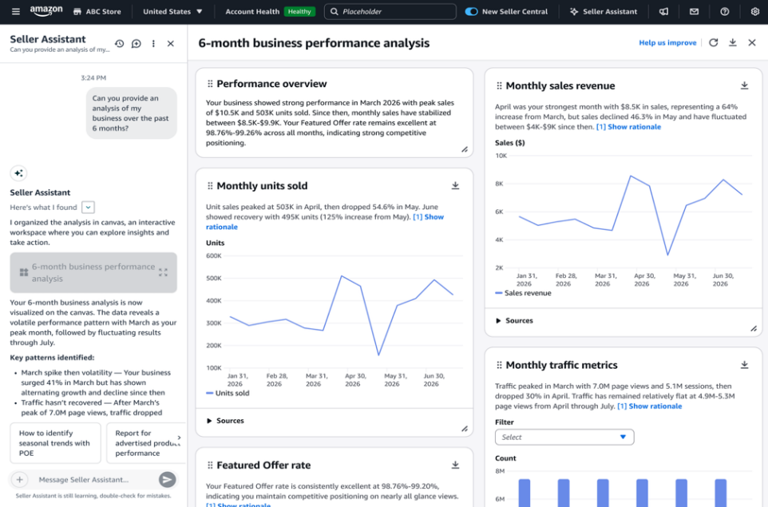
Task: Grab the Monthly sales revenue drag handle
Action: tap(499, 86)
